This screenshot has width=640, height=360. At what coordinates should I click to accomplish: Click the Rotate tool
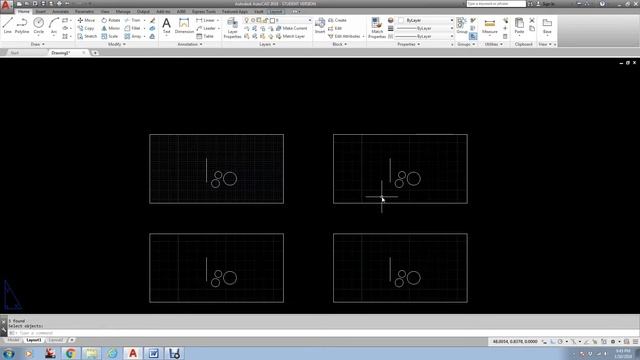(x=111, y=20)
